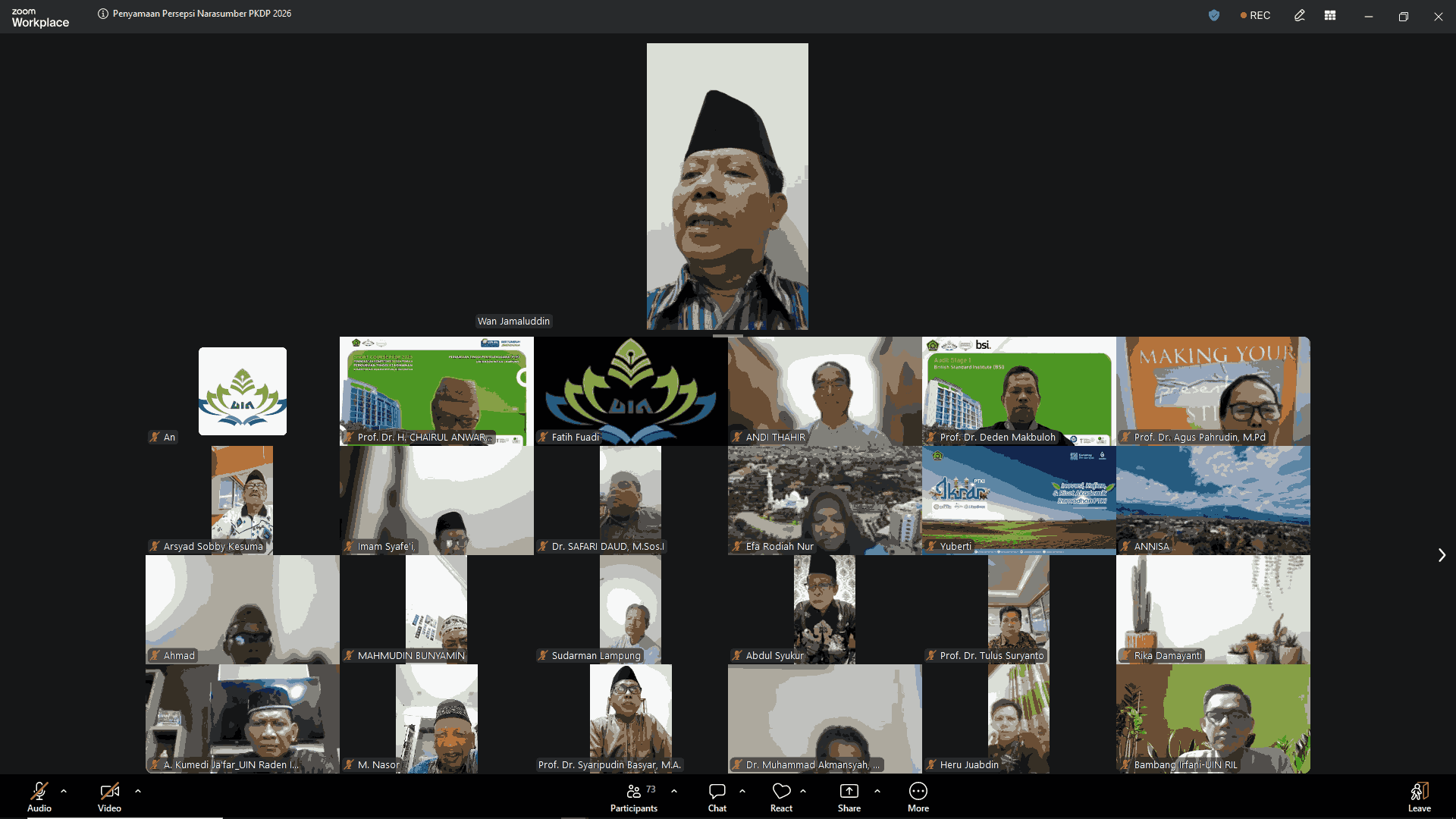Expand participants options arrow
The height and width of the screenshot is (819, 1456).
674,791
